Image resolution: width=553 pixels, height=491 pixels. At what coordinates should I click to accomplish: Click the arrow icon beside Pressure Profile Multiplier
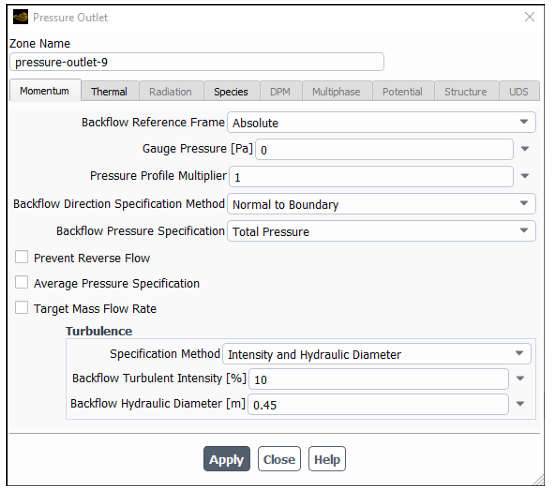click(525, 176)
